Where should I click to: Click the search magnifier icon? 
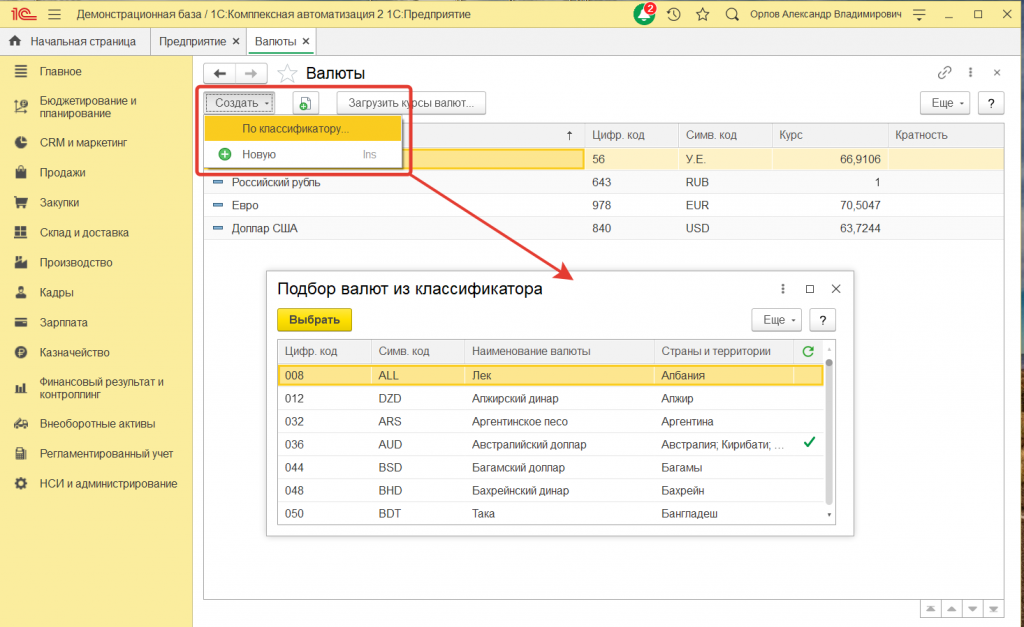tap(732, 15)
